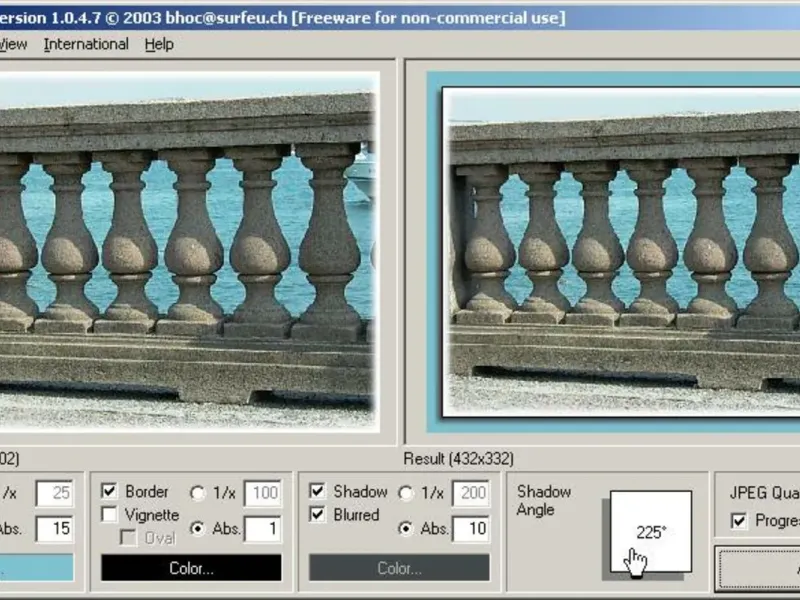Click the Shadow Angle label

(543, 501)
